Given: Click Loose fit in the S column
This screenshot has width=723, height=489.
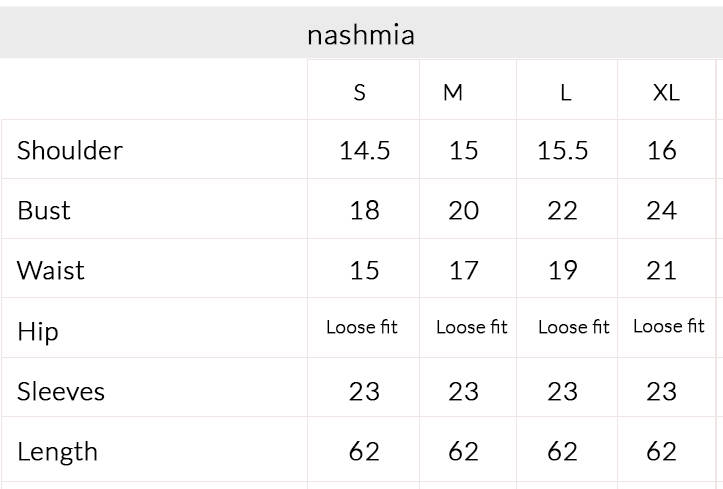Looking at the screenshot, I should tap(362, 327).
